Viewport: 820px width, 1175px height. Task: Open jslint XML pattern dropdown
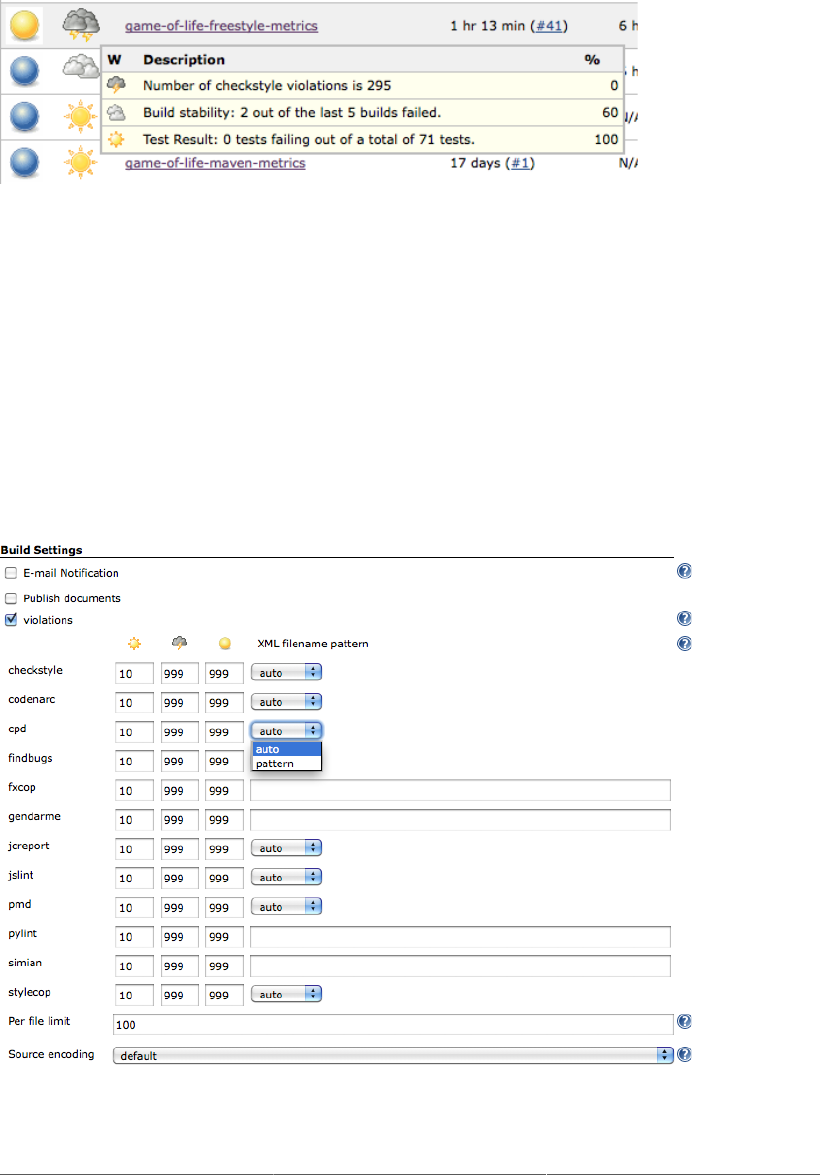tap(286, 877)
